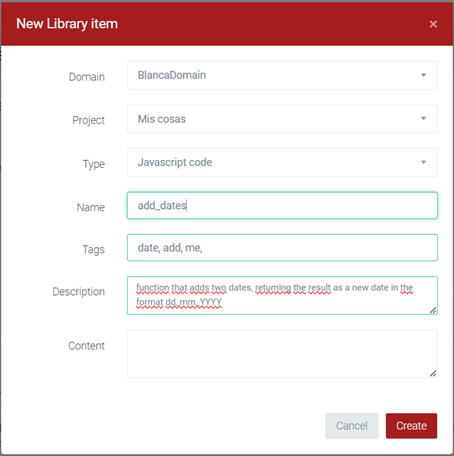
Task: Click the empty Content text area
Action: (282, 354)
